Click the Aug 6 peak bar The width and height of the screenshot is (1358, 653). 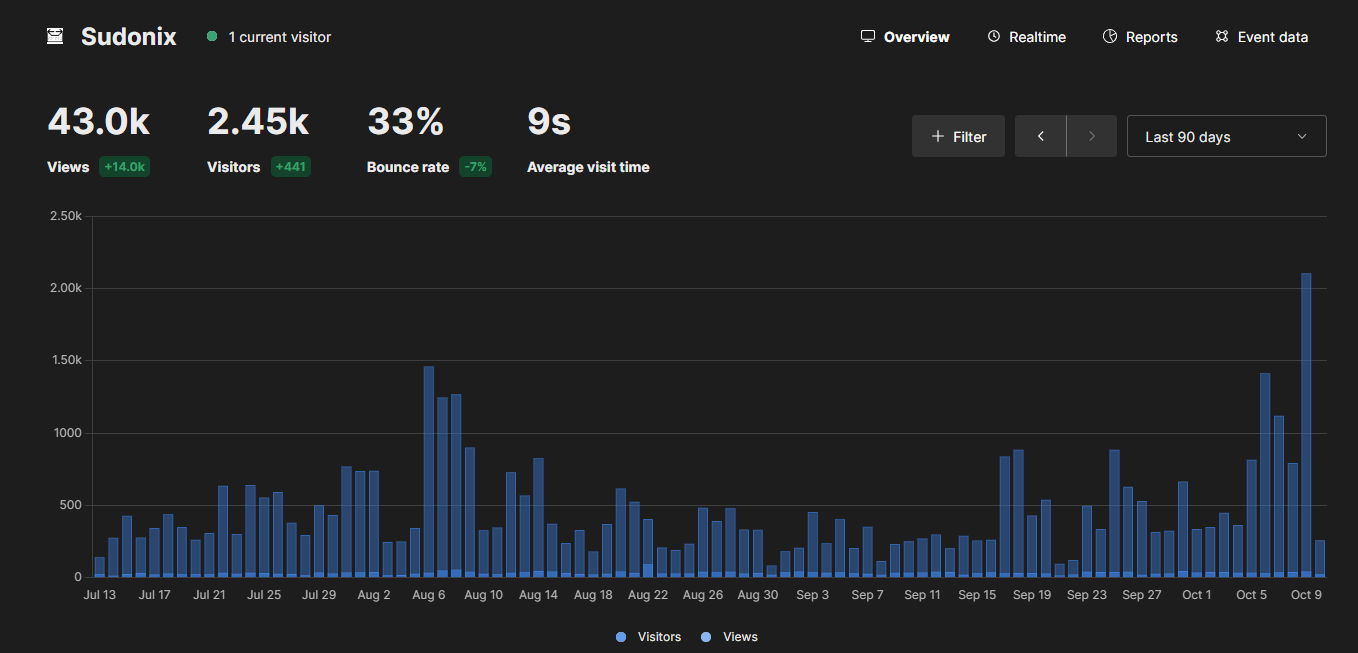tap(429, 470)
